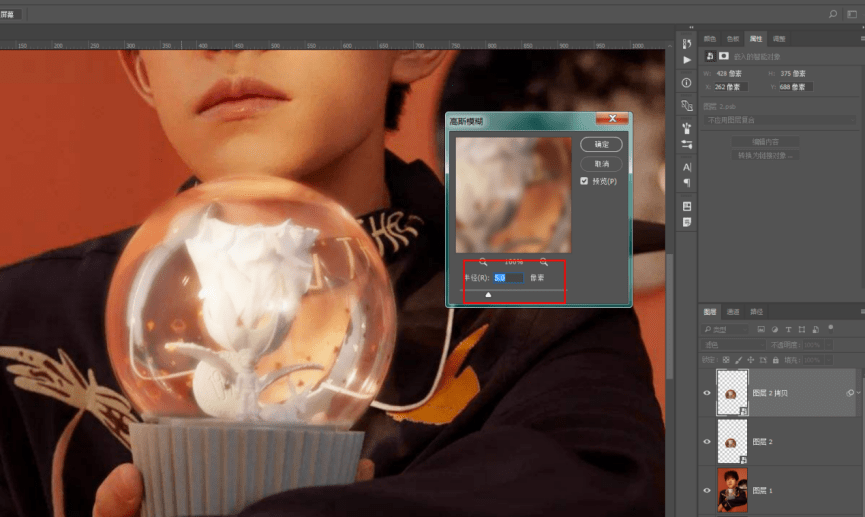The image size is (865, 517).
Task: Click 确定 in Gaussian Blur dialog
Action: pos(601,144)
